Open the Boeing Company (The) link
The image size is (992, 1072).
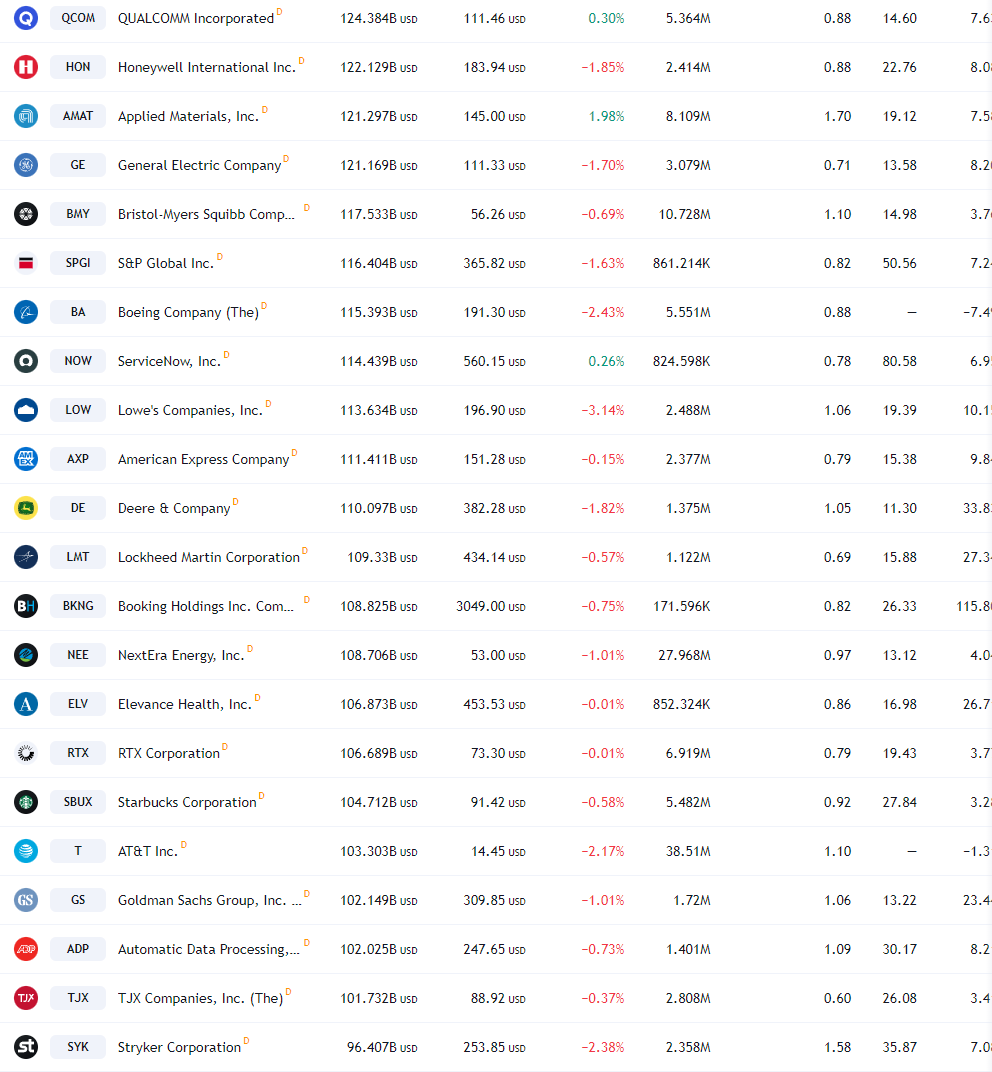[188, 312]
